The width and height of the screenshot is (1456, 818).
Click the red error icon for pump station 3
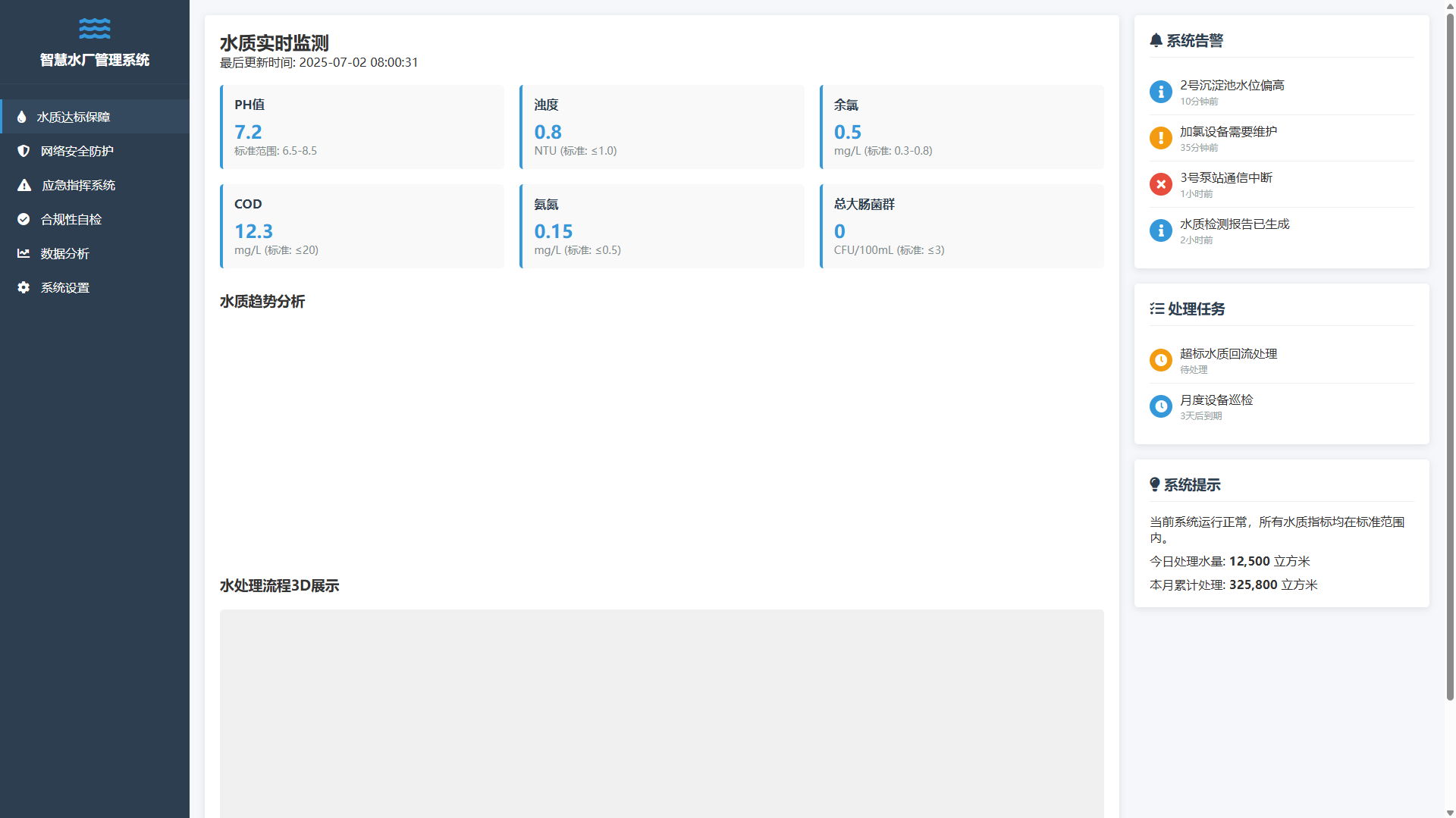coord(1160,184)
